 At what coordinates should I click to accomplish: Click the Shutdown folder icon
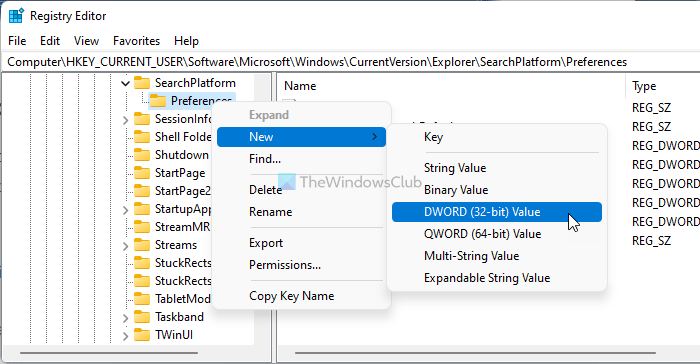pyautogui.click(x=142, y=155)
